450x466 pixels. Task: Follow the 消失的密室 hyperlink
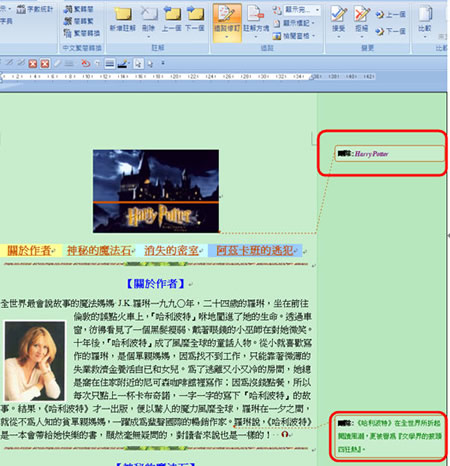[171, 250]
